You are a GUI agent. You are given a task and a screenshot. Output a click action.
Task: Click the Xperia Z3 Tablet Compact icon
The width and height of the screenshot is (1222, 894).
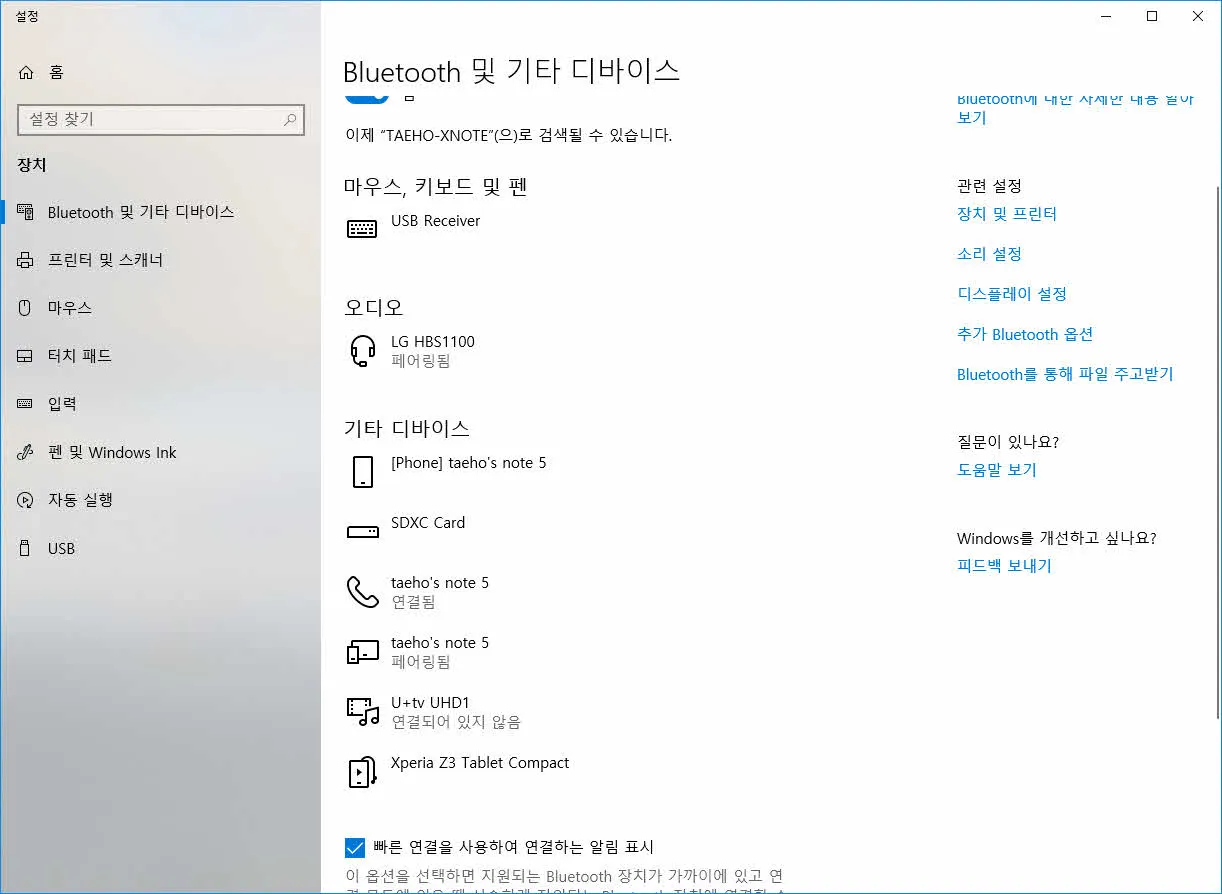(x=362, y=772)
